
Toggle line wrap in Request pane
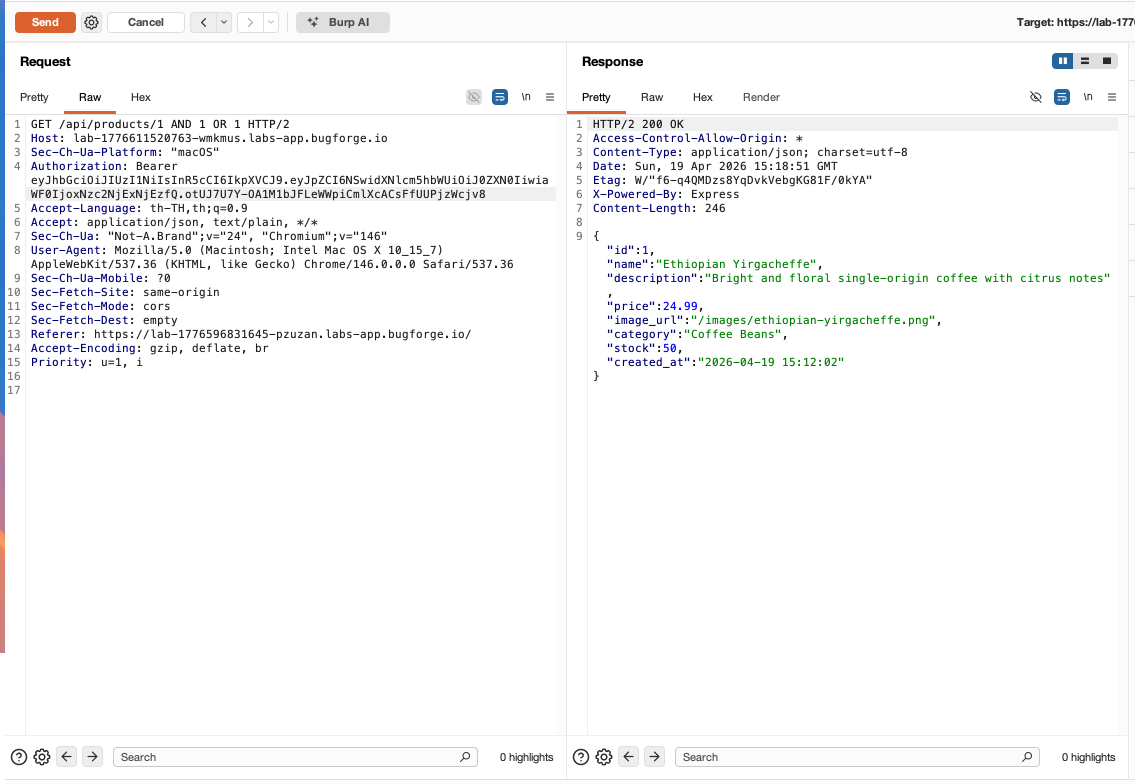(499, 97)
